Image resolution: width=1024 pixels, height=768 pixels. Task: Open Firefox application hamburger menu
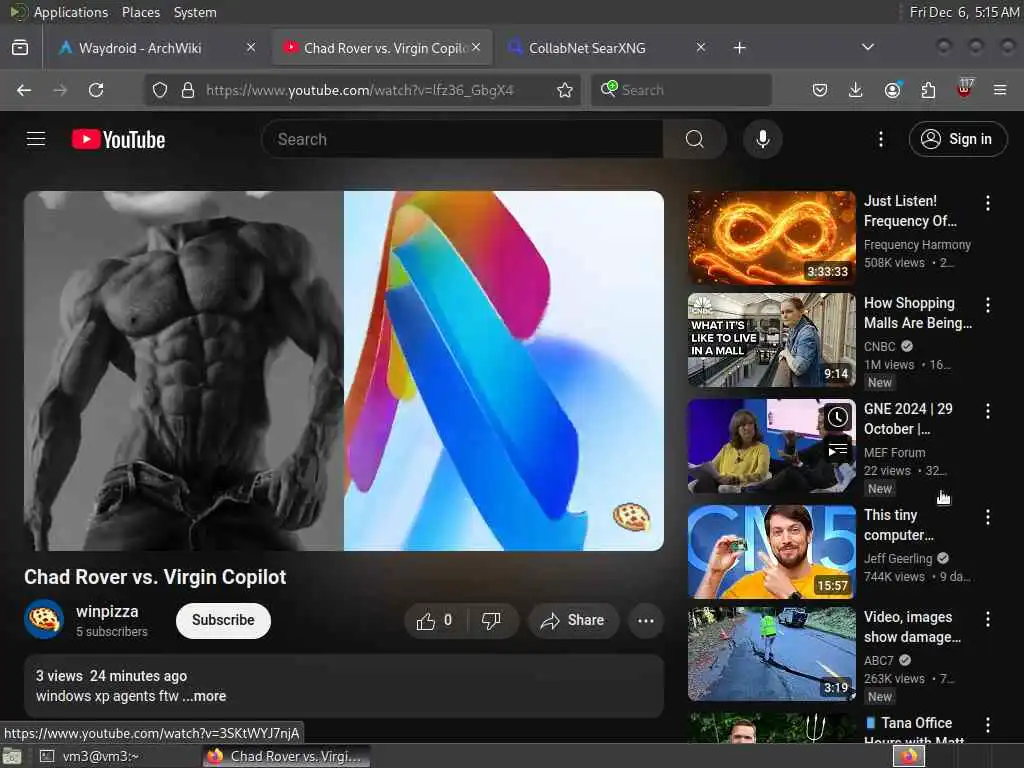click(1000, 90)
